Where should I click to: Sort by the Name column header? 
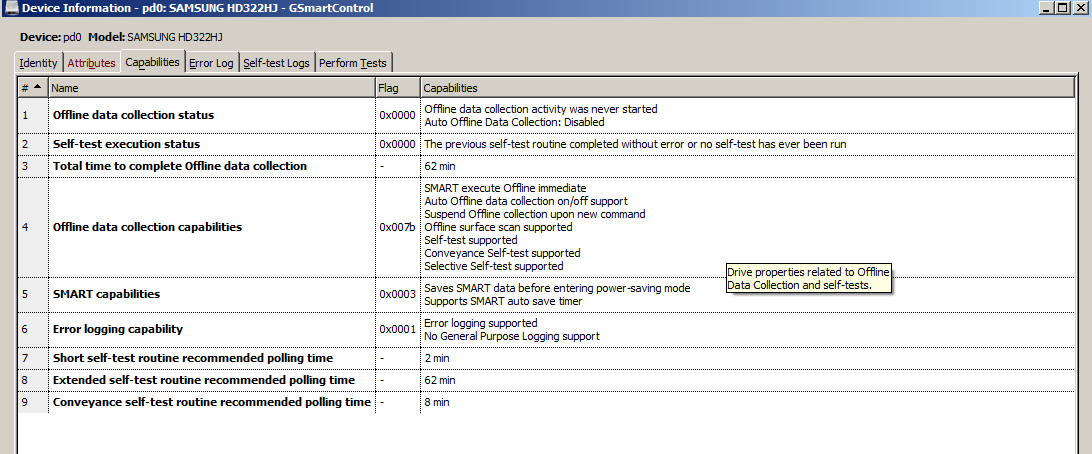coord(211,88)
